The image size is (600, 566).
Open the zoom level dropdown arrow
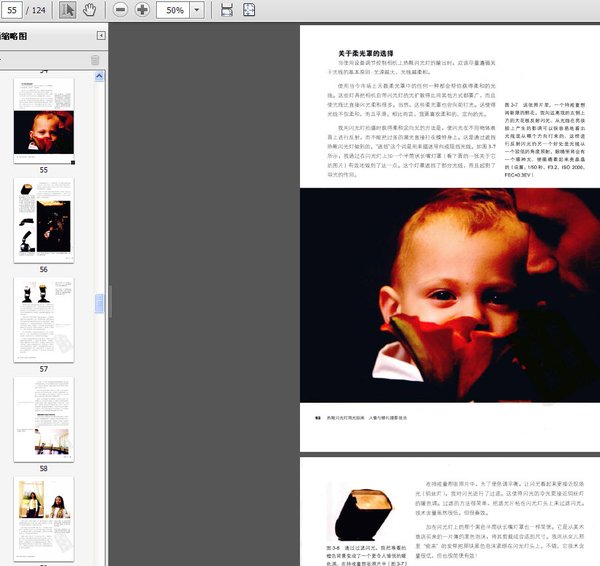coord(197,10)
